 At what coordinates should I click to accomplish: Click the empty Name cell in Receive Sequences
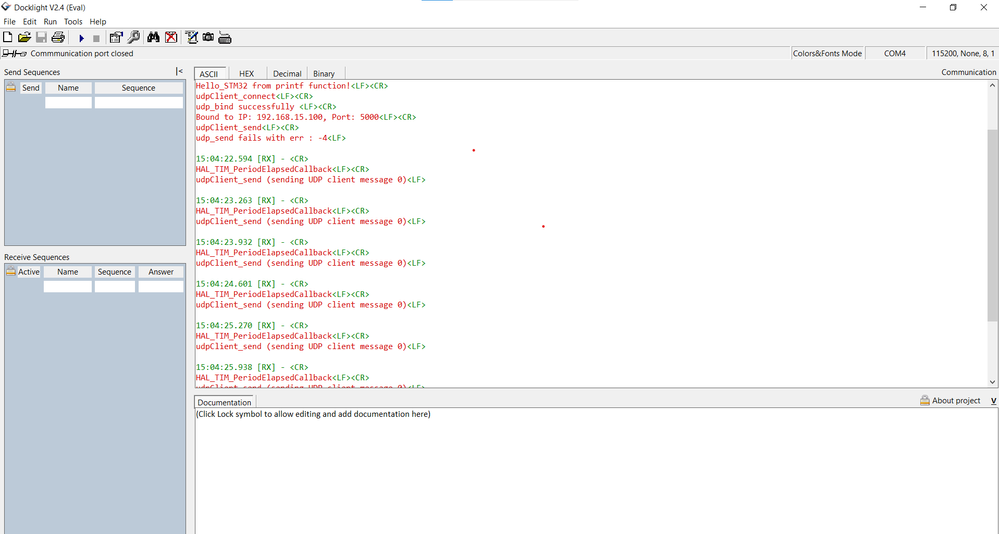point(68,286)
